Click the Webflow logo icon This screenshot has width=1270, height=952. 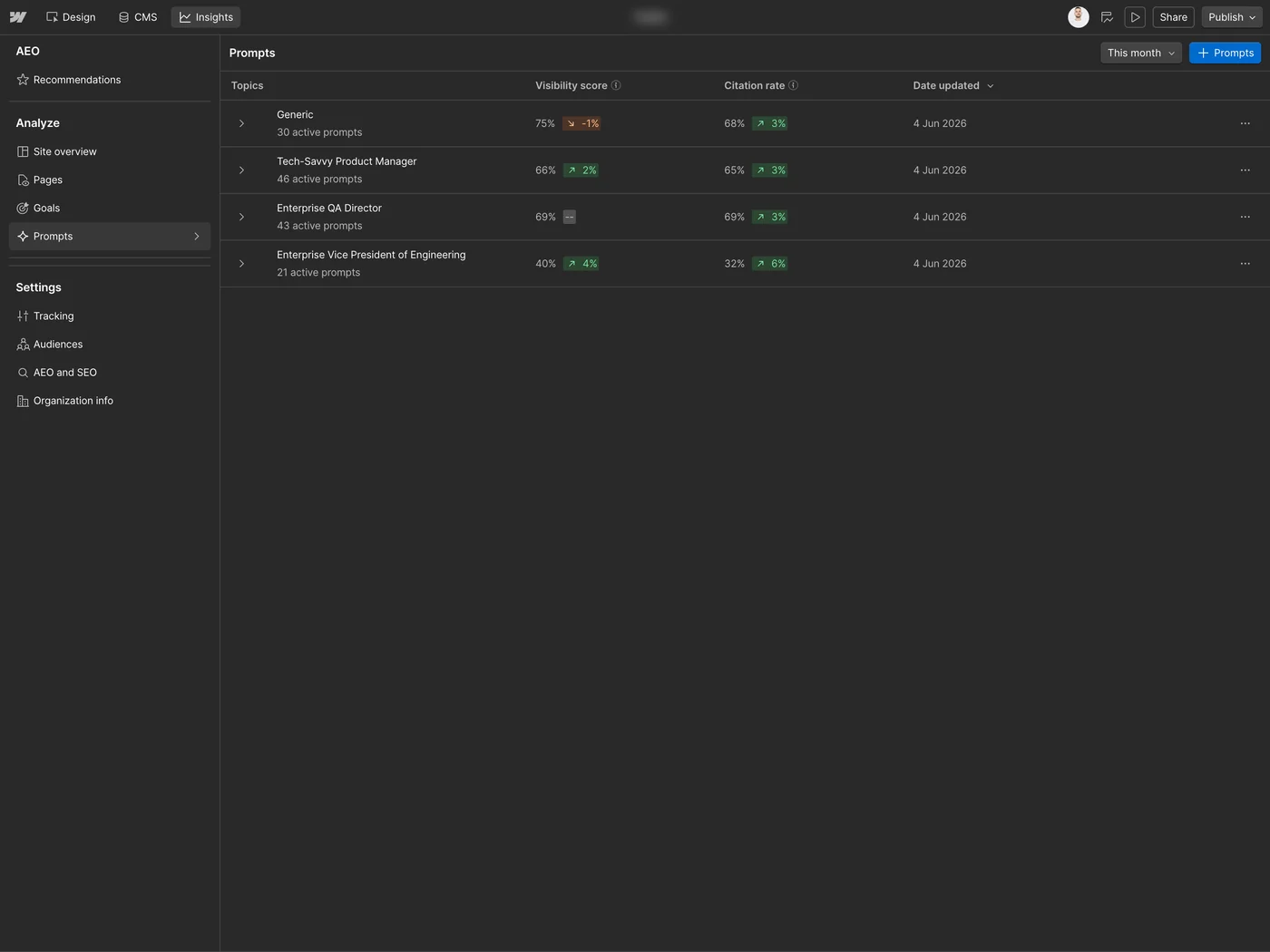(x=18, y=17)
